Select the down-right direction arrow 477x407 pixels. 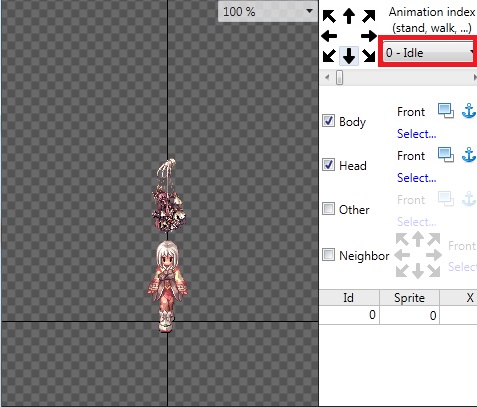(x=369, y=56)
